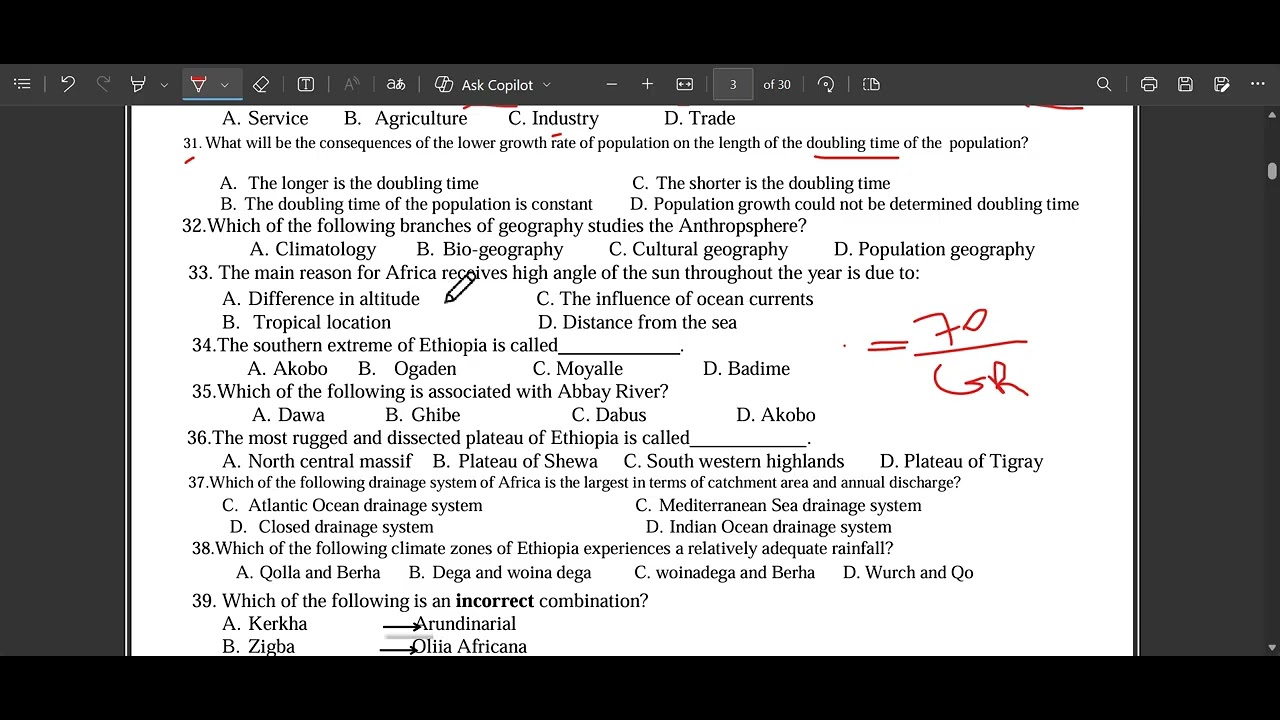
Task: Toggle Fit to width
Action: click(685, 85)
